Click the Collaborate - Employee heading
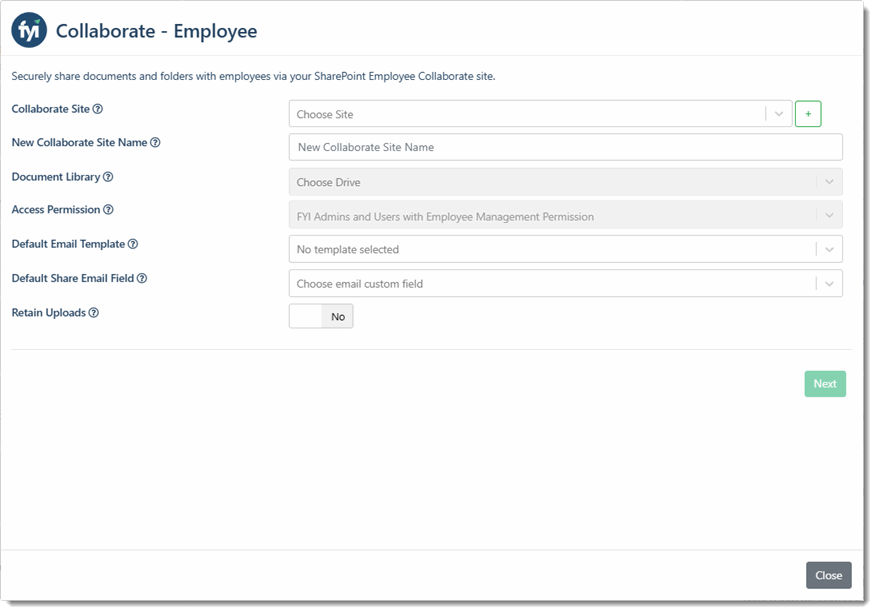Image resolution: width=871 pixels, height=608 pixels. [157, 31]
